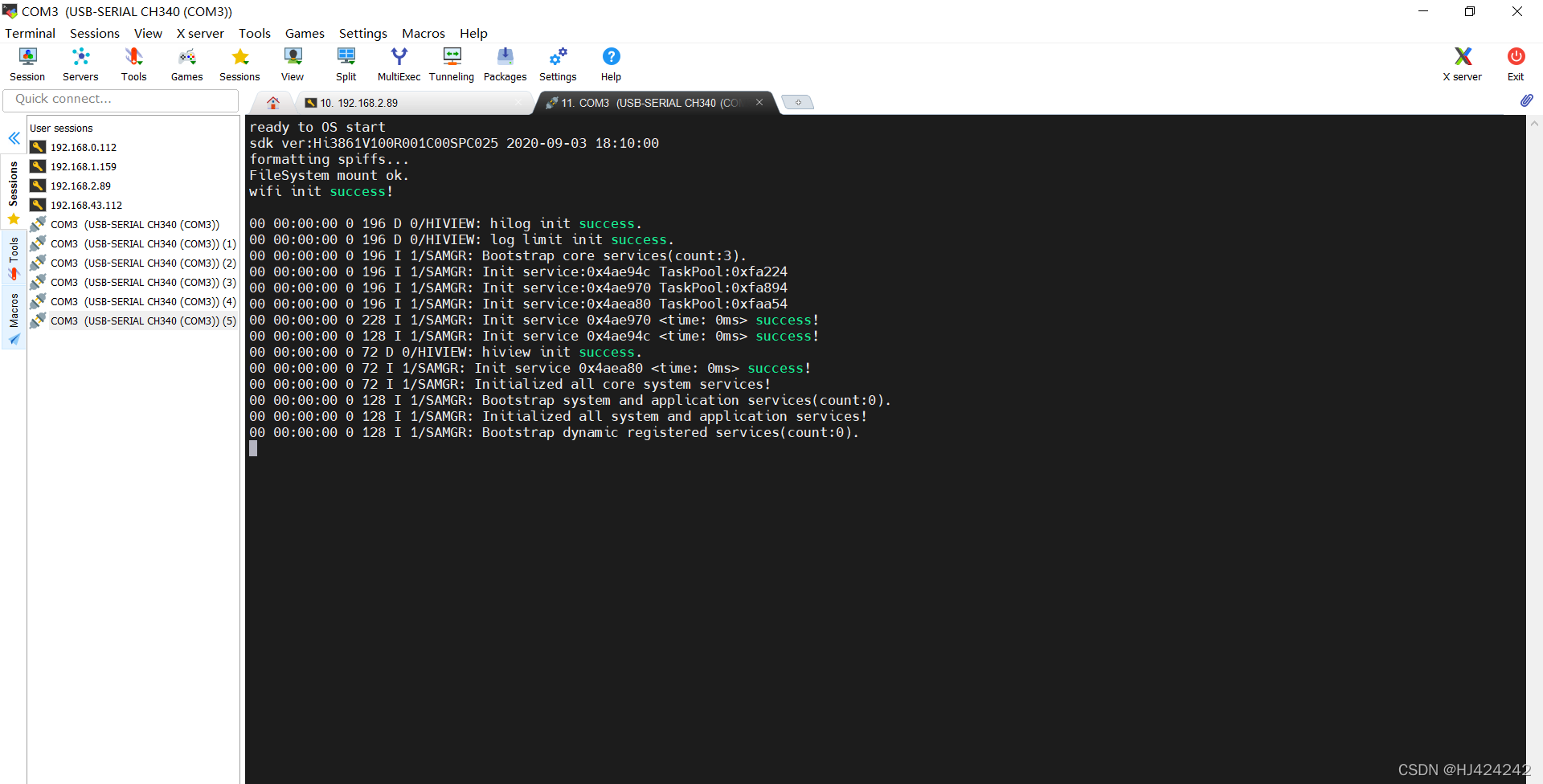This screenshot has width=1543, height=784.
Task: Click the Servers toolbar icon
Action: coord(80,64)
